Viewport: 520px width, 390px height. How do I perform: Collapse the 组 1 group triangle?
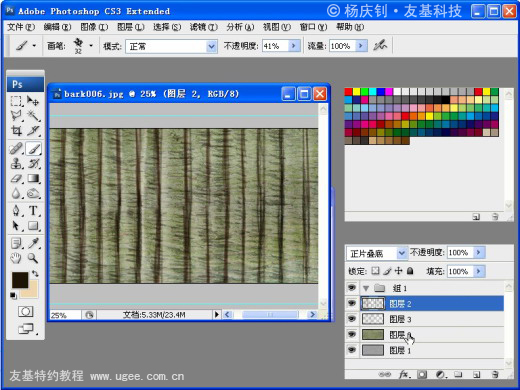(366, 288)
